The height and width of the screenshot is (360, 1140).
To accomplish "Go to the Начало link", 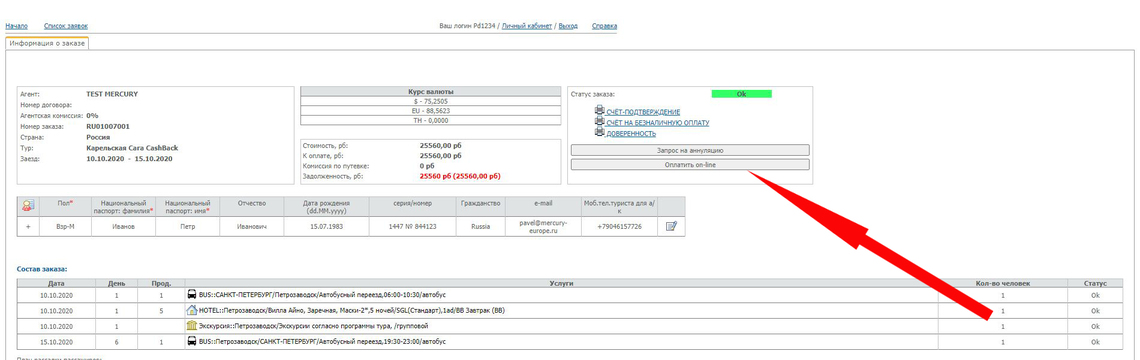I will [x=17, y=26].
